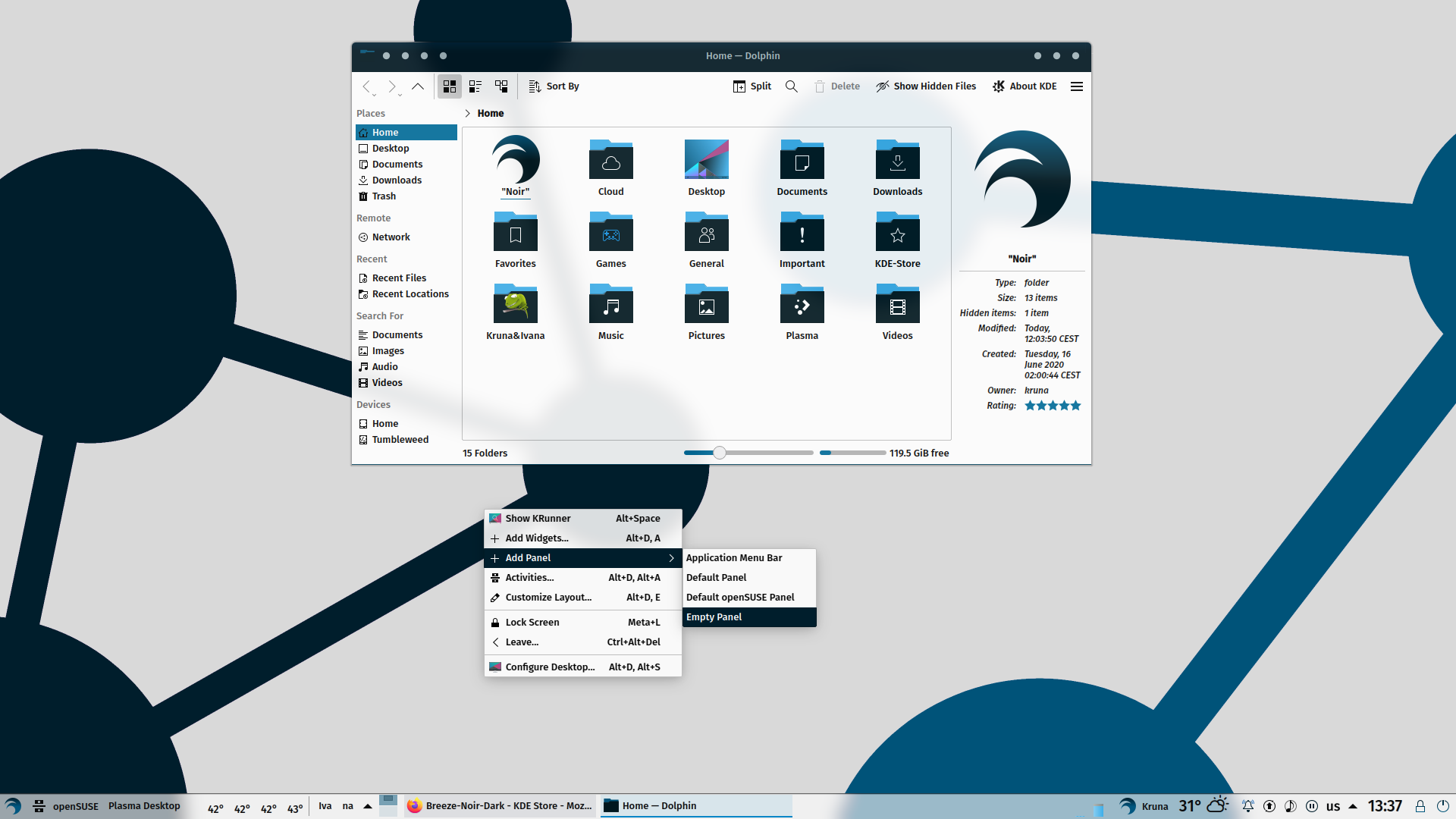Open Configure Desktop... menu entry
Viewport: 1456px width, 819px height.
583,667
